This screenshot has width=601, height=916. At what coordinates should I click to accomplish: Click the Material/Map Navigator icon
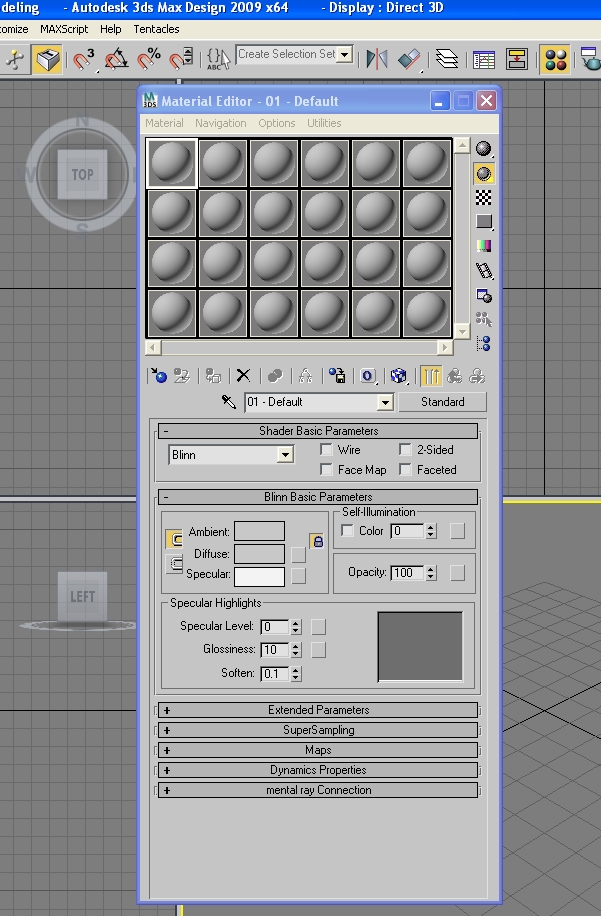point(484,344)
